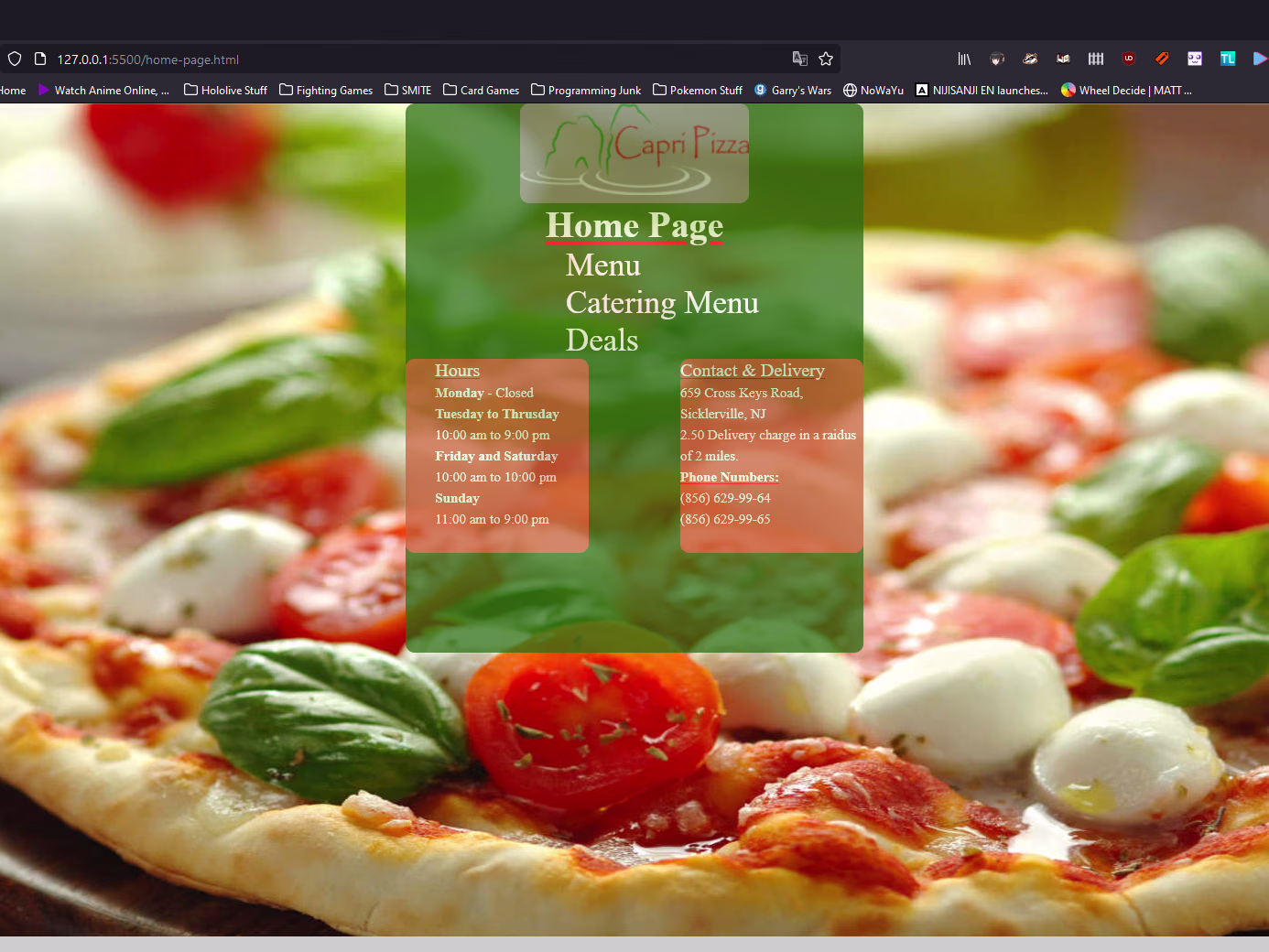1269x952 pixels.
Task: Click the play triangle extension icon
Action: pos(1259,59)
